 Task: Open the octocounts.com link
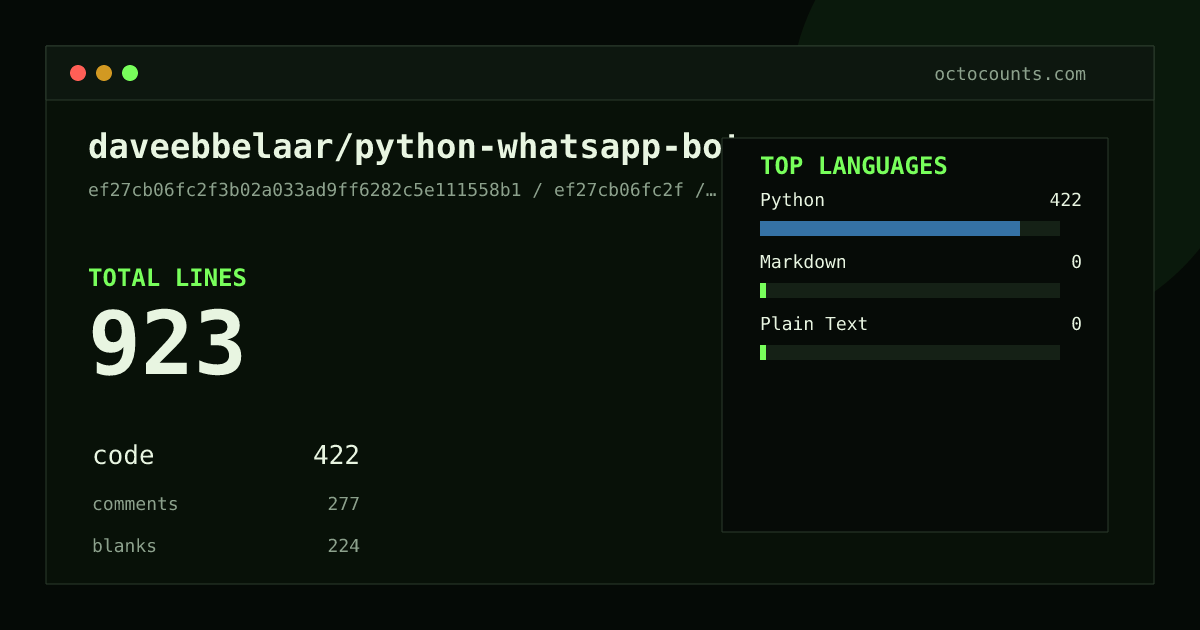(x=1010, y=74)
